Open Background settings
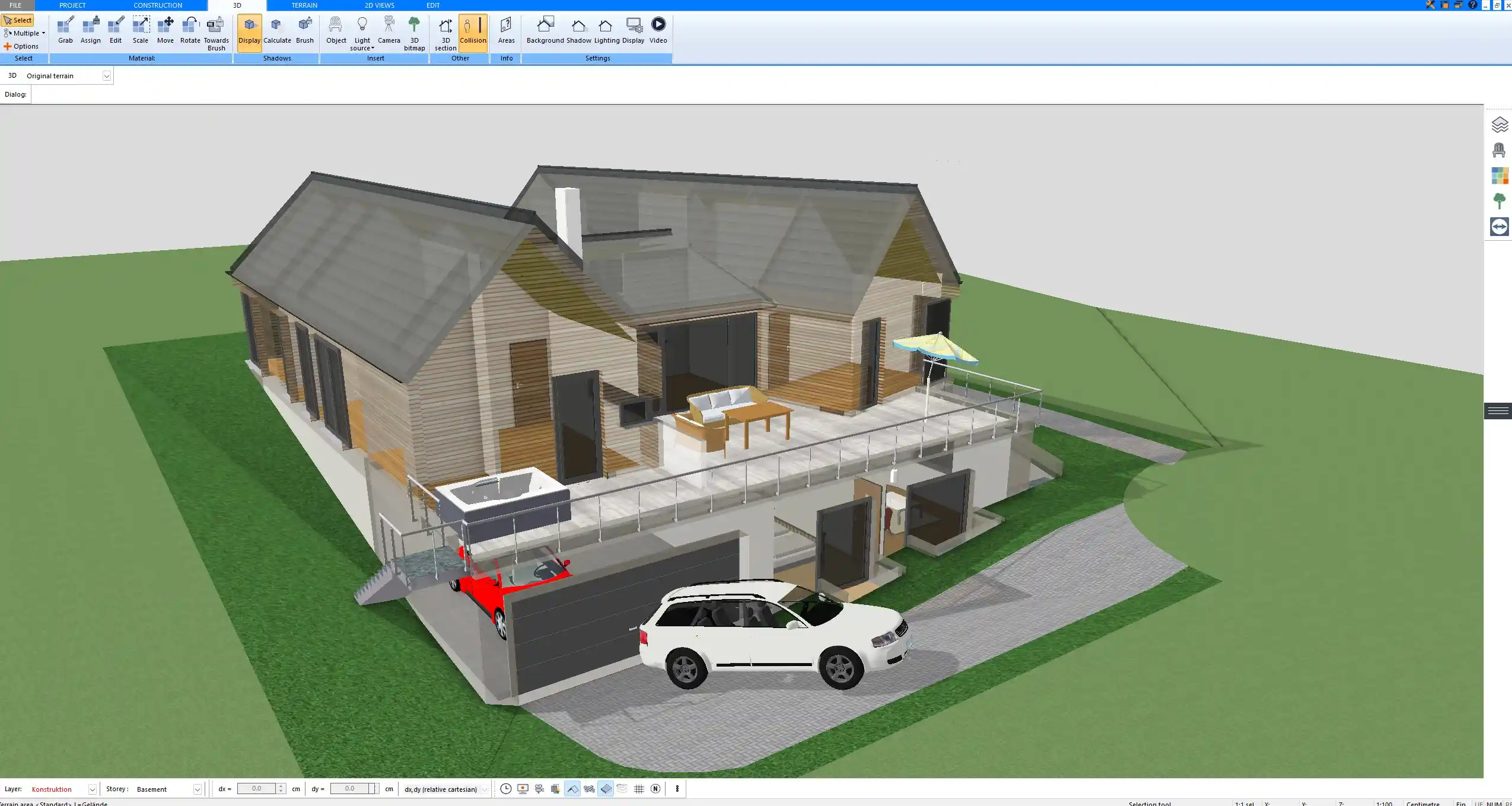Viewport: 1512px width, 806px height. point(545,30)
